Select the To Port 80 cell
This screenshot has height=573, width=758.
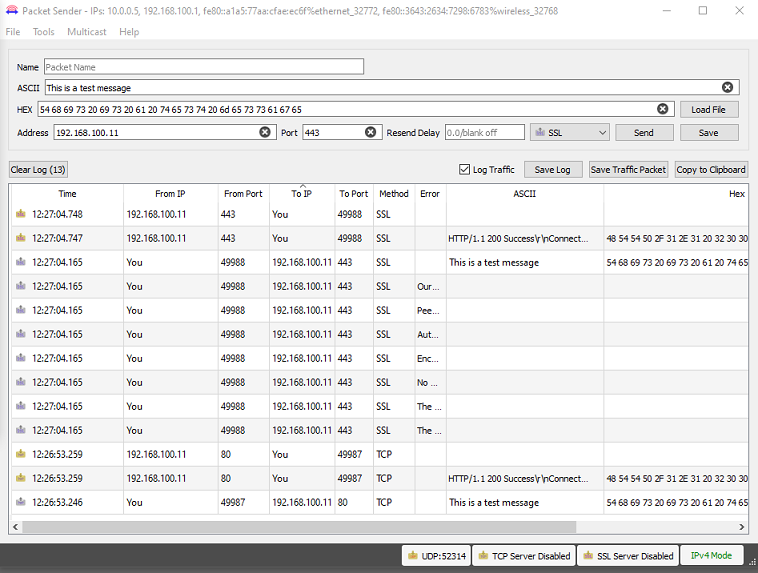[353, 502]
